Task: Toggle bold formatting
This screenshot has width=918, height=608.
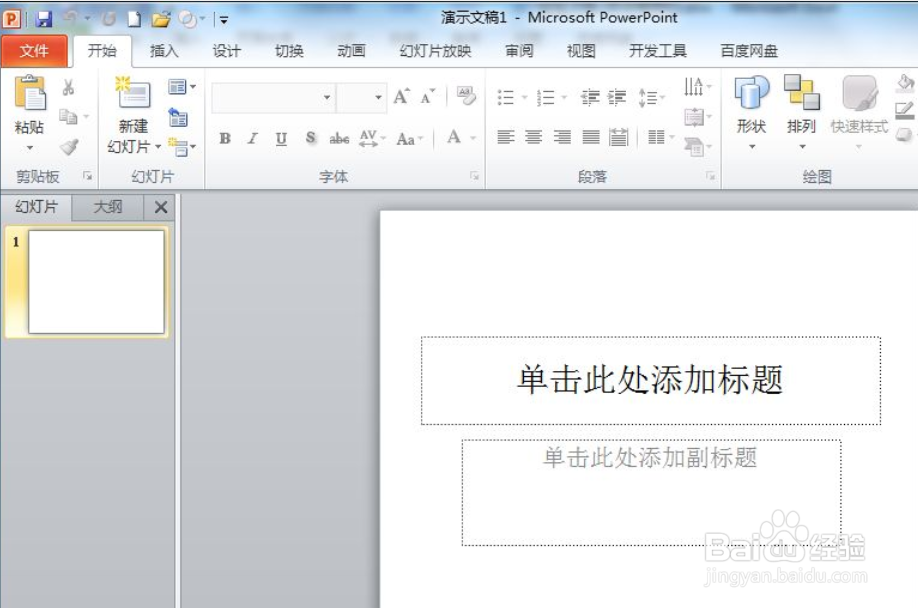Action: pos(227,140)
